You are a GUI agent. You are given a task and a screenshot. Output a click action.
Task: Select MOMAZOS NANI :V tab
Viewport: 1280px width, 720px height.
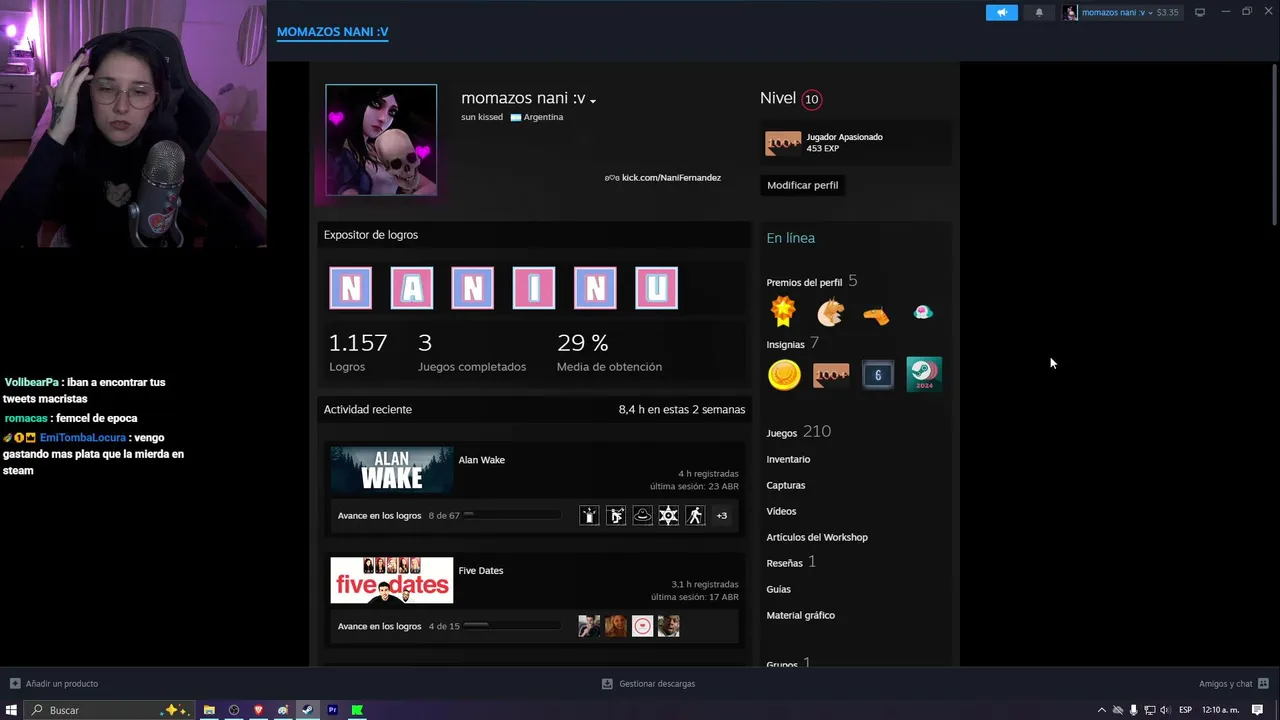click(x=332, y=31)
